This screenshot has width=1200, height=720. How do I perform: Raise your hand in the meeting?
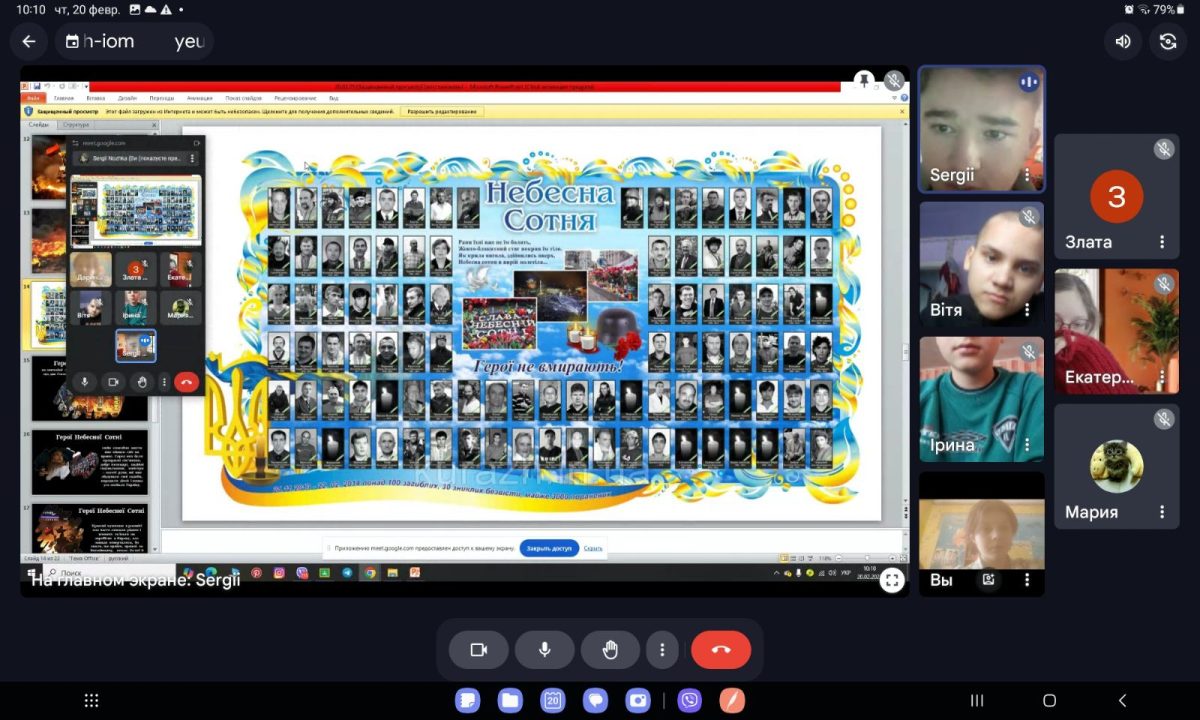pyautogui.click(x=610, y=650)
